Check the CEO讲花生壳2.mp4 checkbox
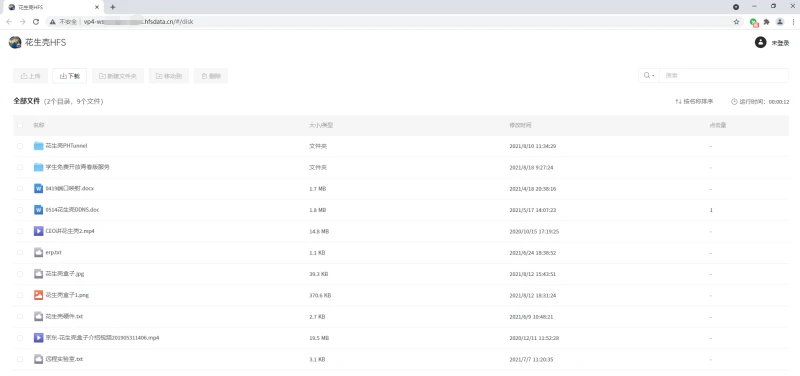Viewport: 800px width, 376px height. pos(20,231)
